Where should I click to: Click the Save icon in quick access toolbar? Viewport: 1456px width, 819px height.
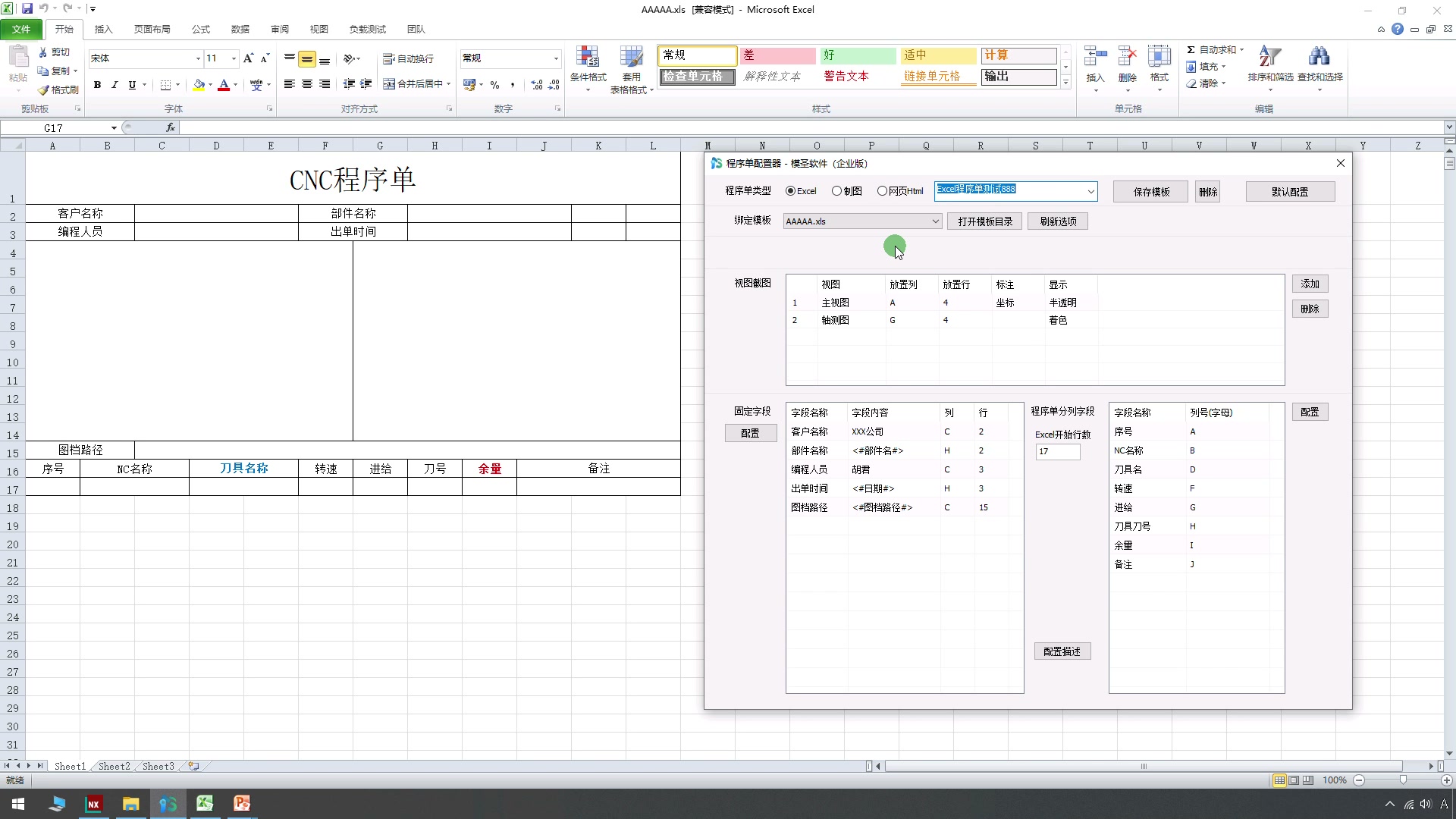tap(27, 9)
